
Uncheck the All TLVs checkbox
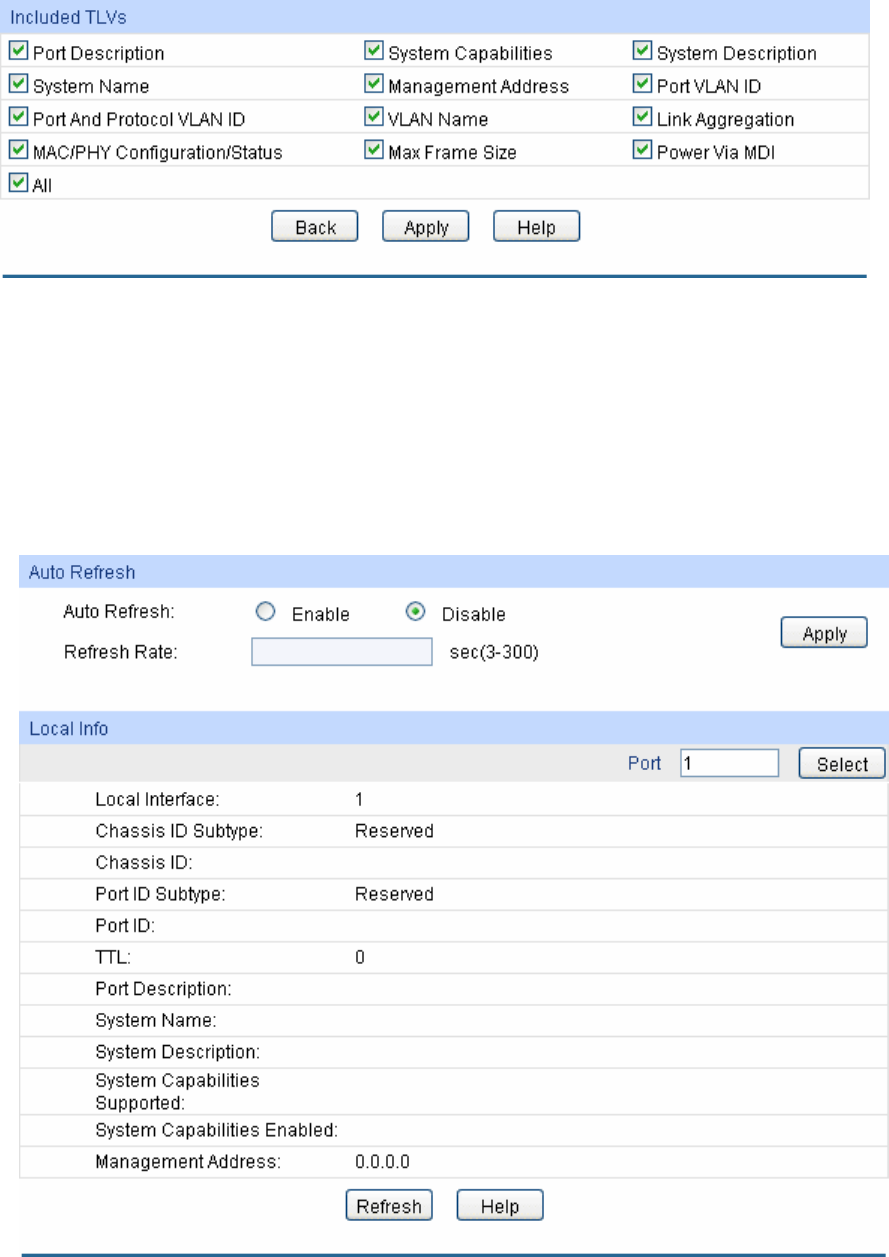click(17, 184)
